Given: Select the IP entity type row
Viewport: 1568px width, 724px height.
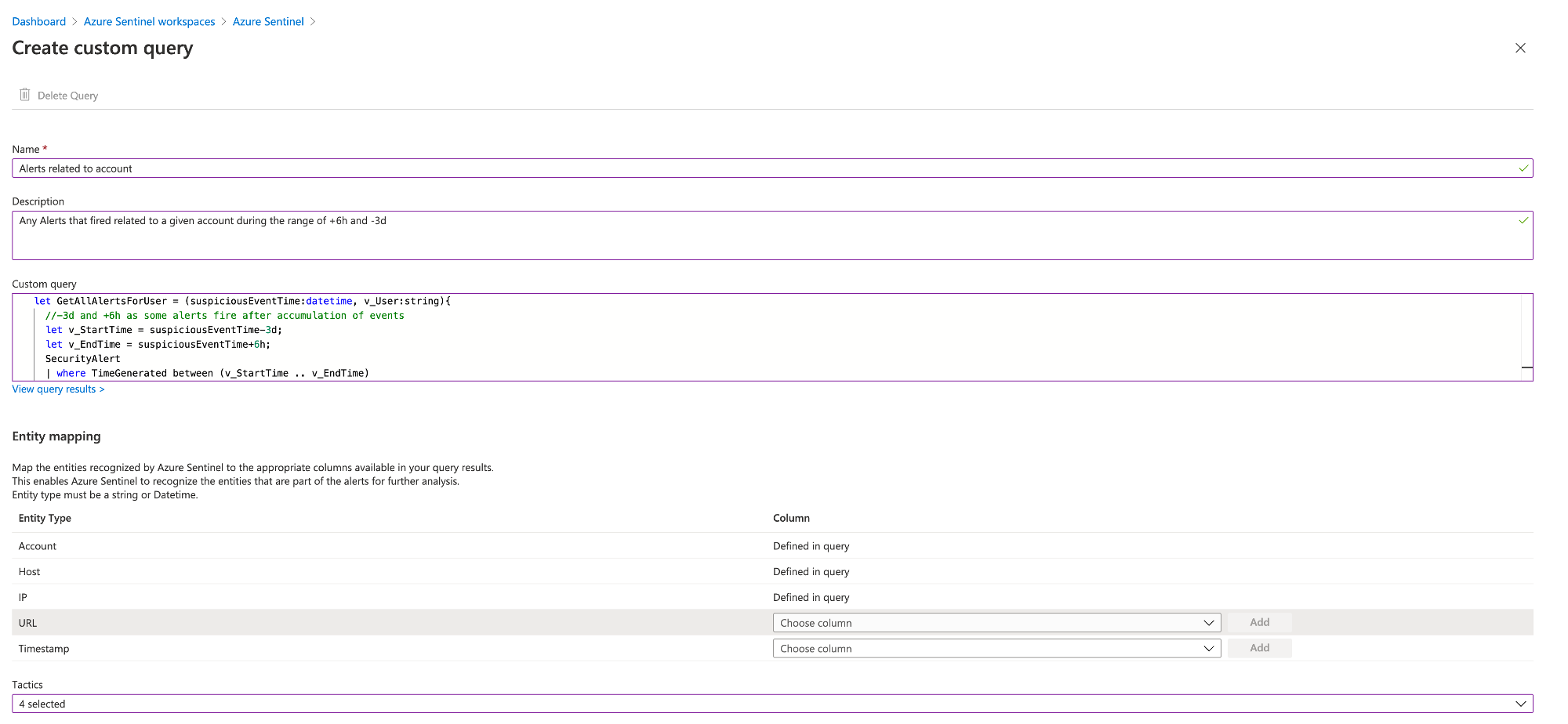Looking at the screenshot, I should [x=23, y=597].
